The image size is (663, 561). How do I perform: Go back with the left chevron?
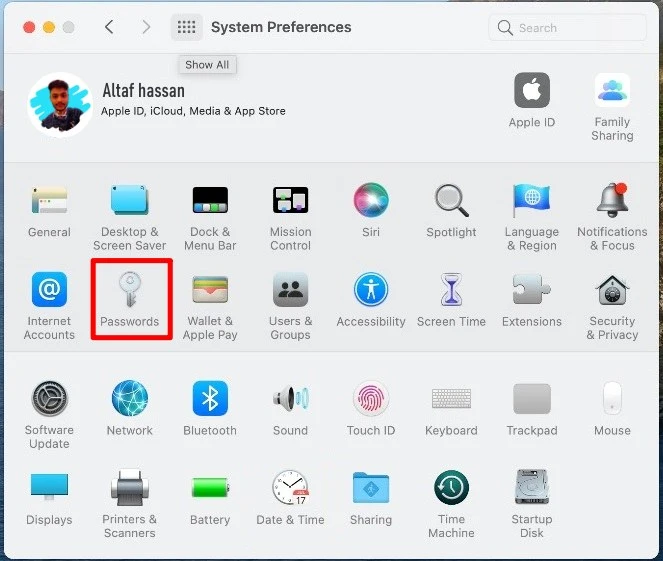point(109,27)
